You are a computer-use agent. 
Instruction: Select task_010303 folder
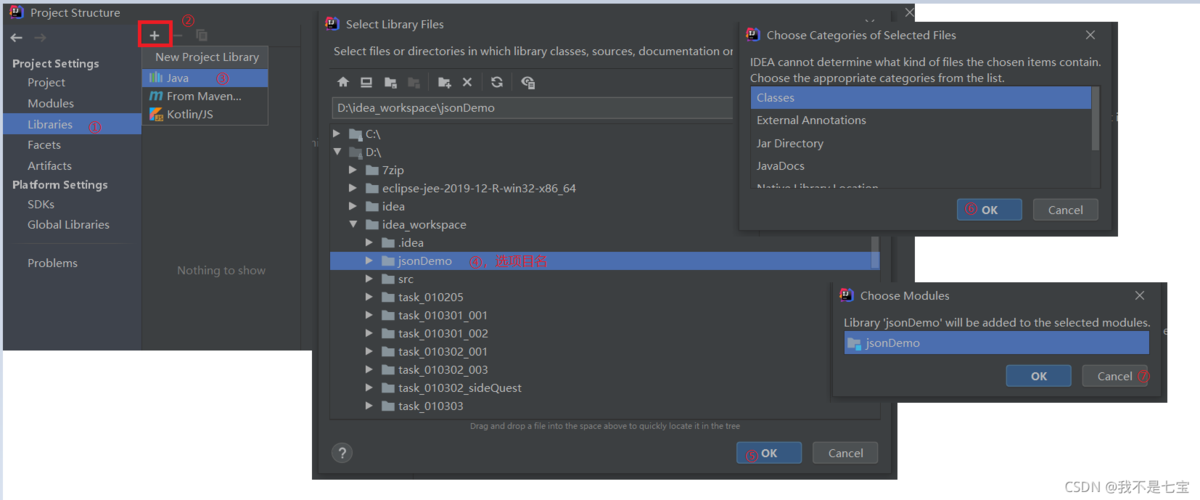click(x=430, y=406)
